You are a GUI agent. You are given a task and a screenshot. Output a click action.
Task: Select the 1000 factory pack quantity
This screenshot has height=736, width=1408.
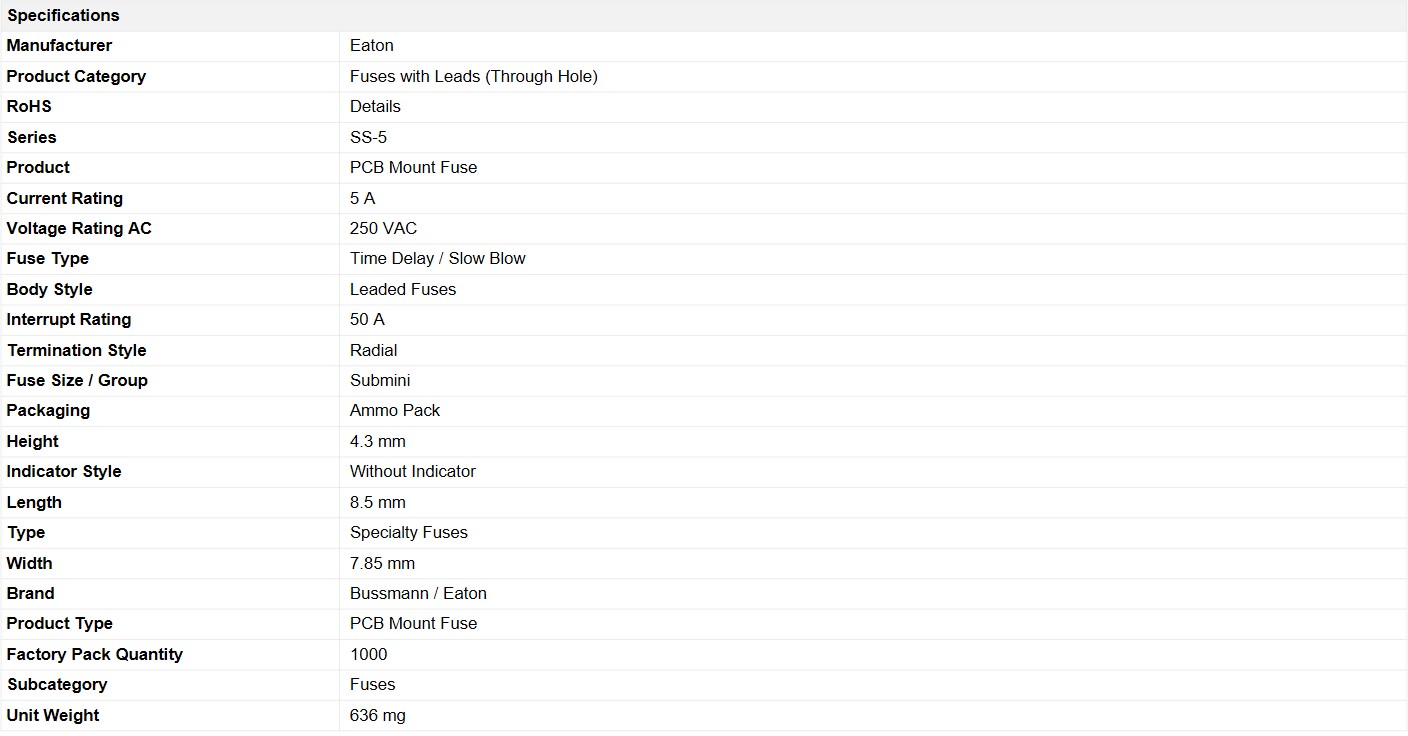(369, 654)
